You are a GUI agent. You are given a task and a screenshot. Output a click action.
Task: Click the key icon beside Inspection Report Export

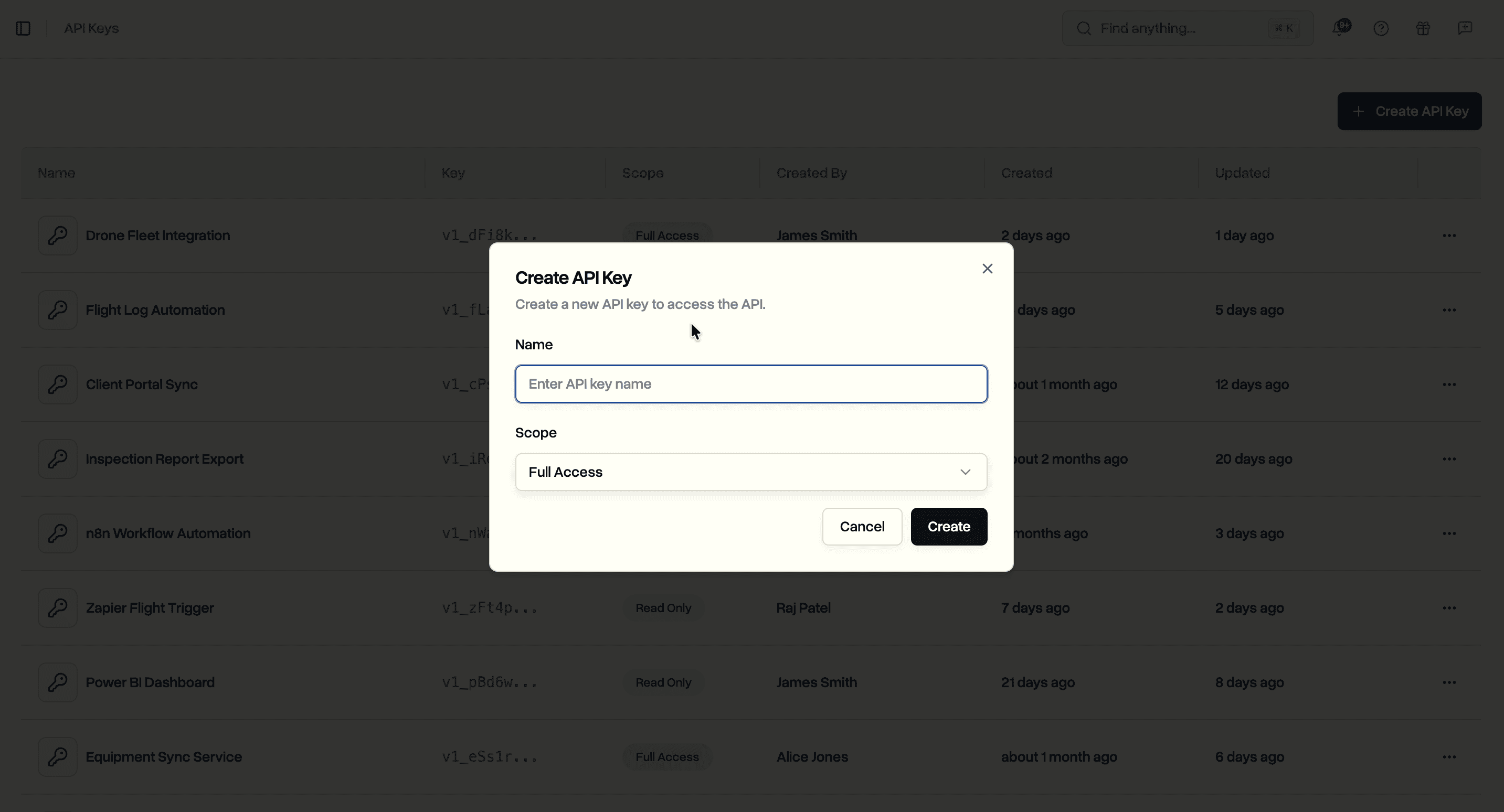(57, 459)
